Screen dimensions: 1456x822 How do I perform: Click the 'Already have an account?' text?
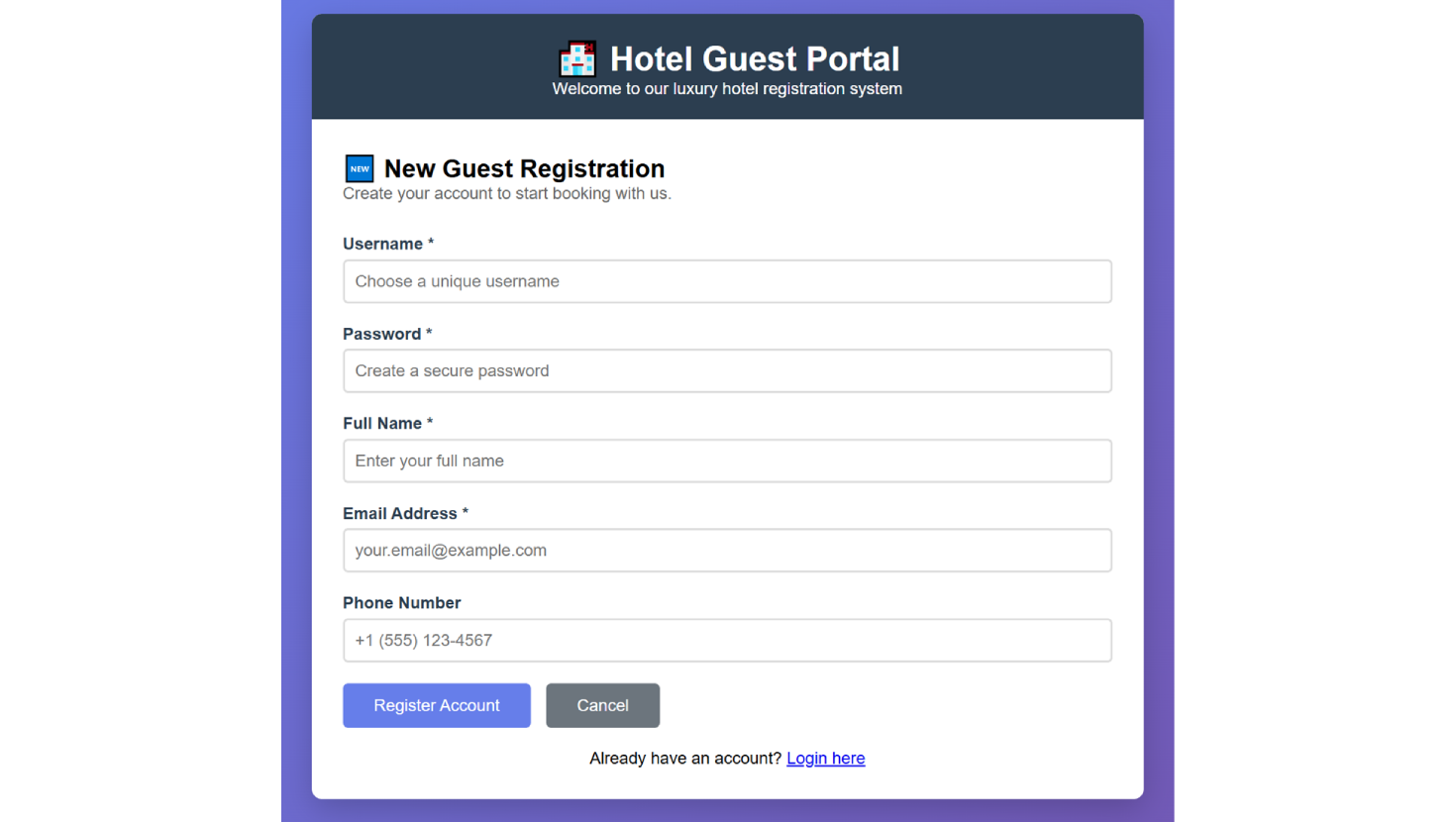pyautogui.click(x=684, y=758)
